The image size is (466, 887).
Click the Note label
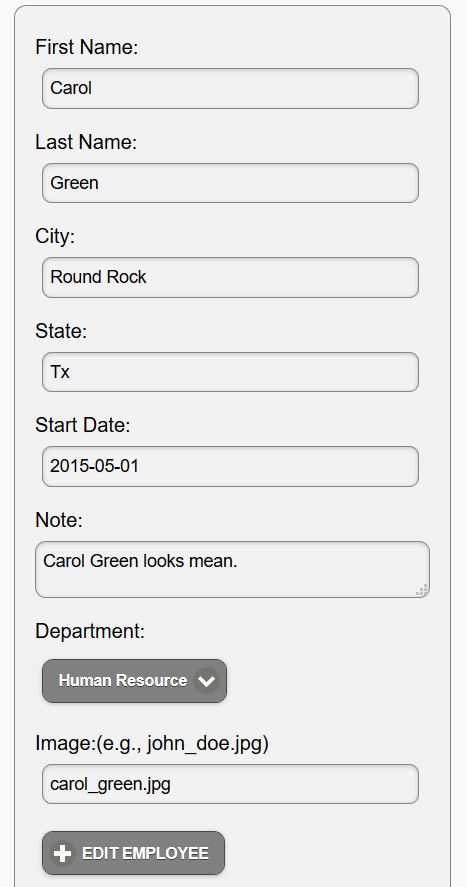[x=59, y=520]
